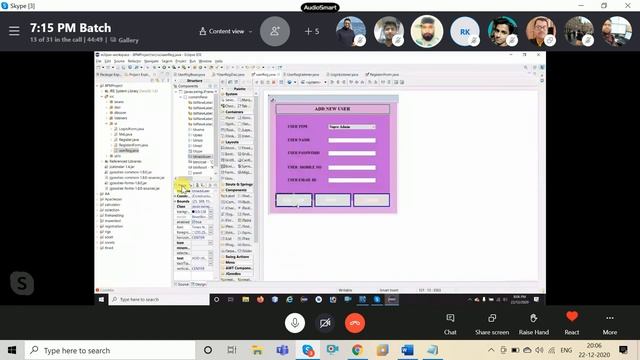
Task: Open the File menu in shared Eclipse
Action: tap(99, 61)
